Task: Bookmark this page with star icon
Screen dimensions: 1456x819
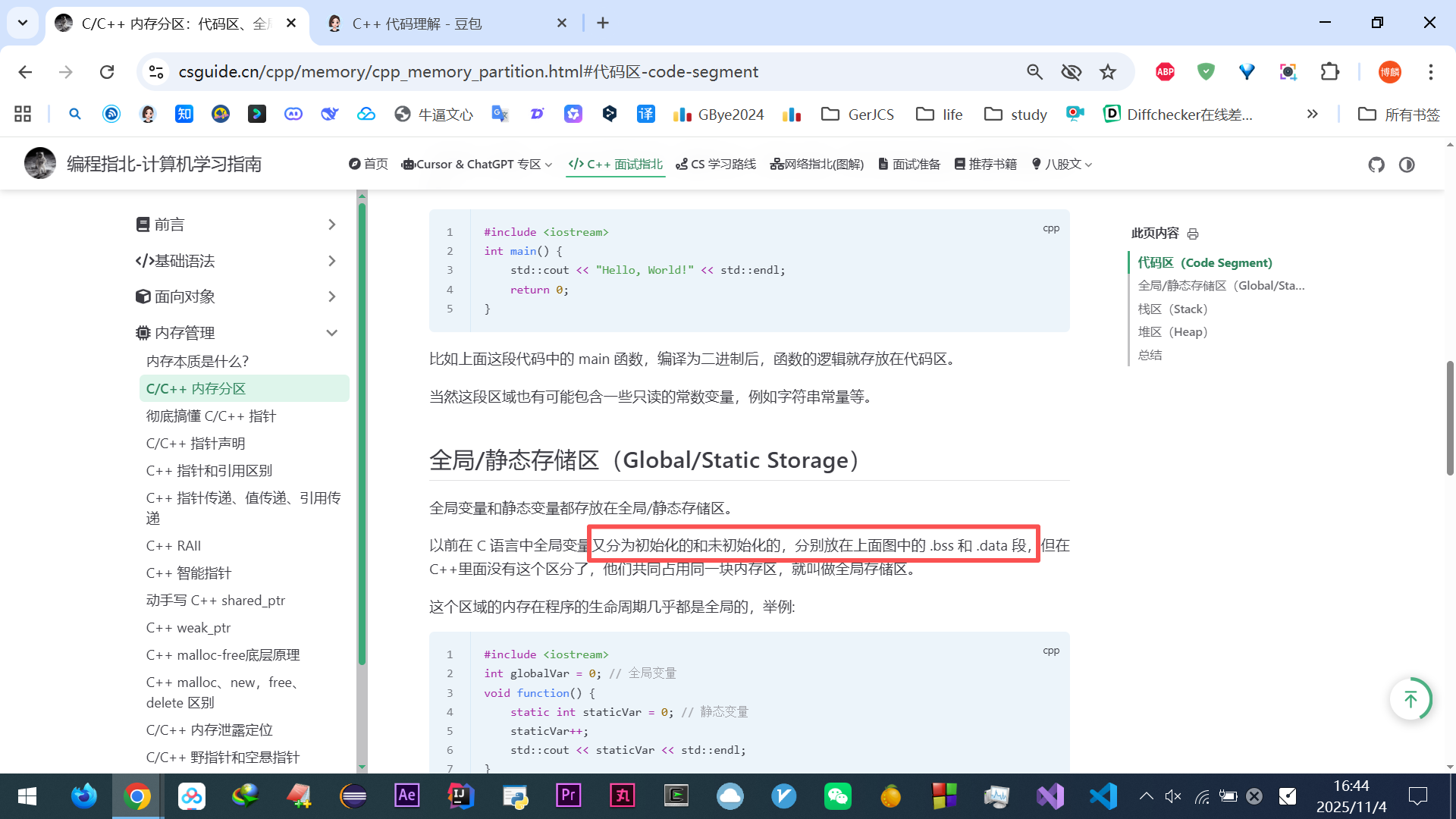Action: point(1108,72)
